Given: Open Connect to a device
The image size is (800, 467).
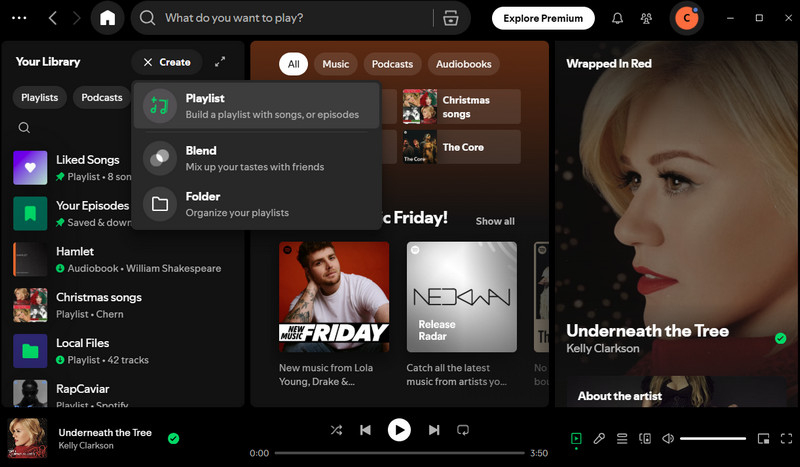Looking at the screenshot, I should [645, 438].
